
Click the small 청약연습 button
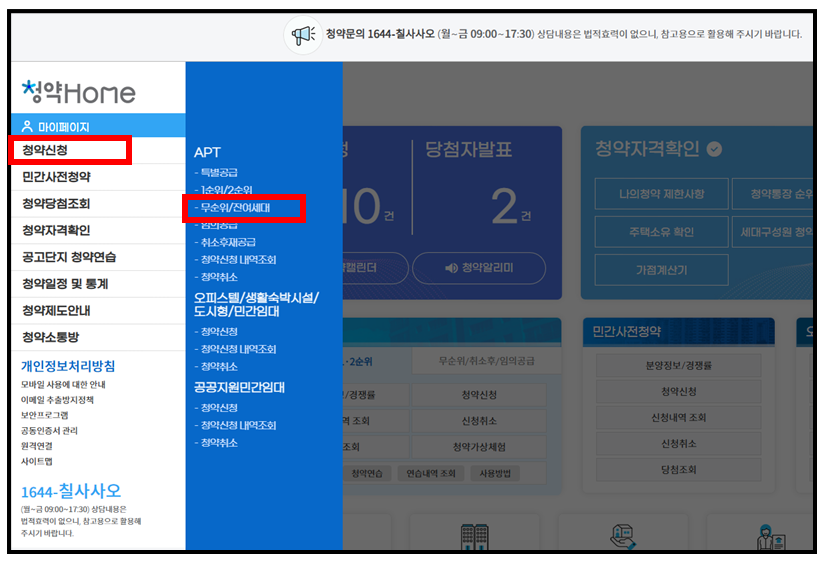pos(367,473)
